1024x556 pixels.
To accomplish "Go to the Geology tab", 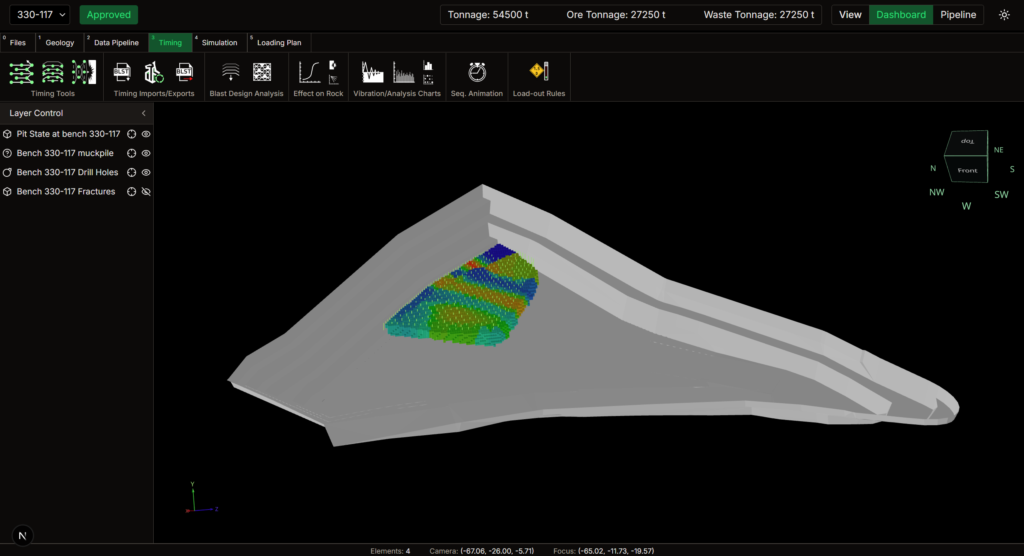I will coord(60,43).
